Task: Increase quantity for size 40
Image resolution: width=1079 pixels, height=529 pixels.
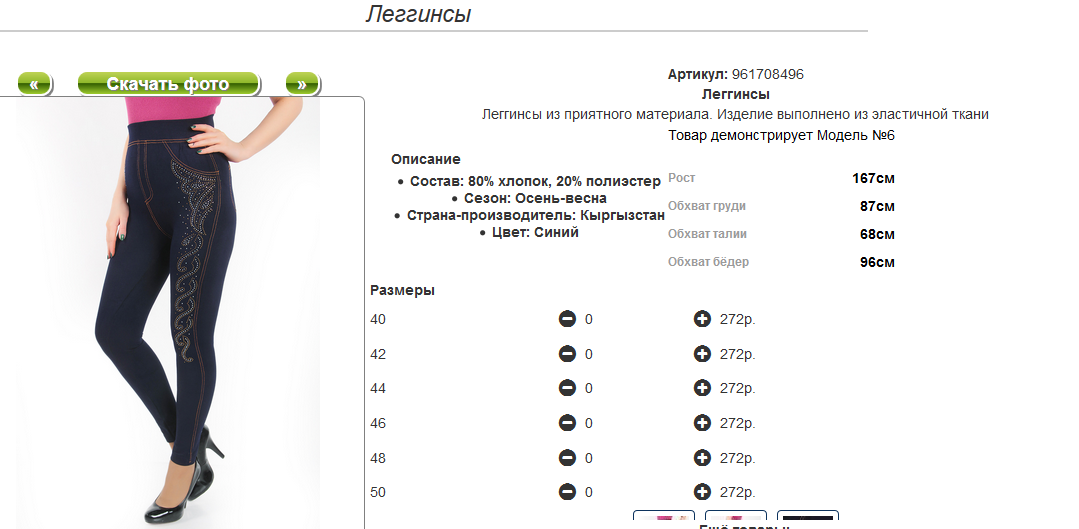Action: pyautogui.click(x=702, y=319)
